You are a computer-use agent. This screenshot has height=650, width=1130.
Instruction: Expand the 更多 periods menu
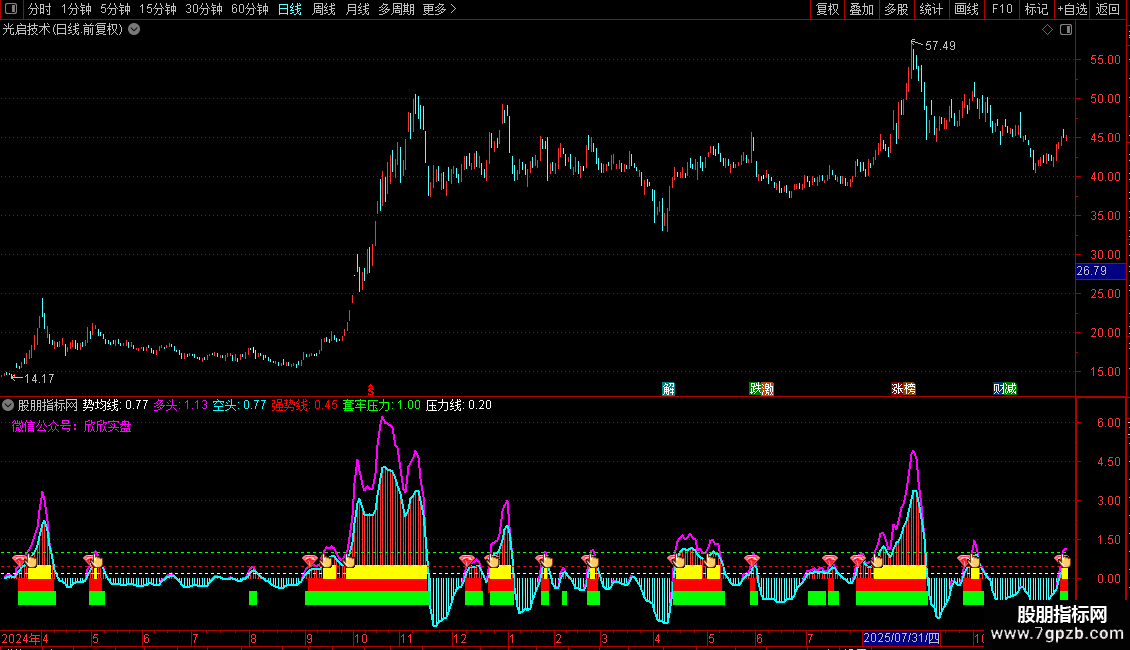click(439, 9)
